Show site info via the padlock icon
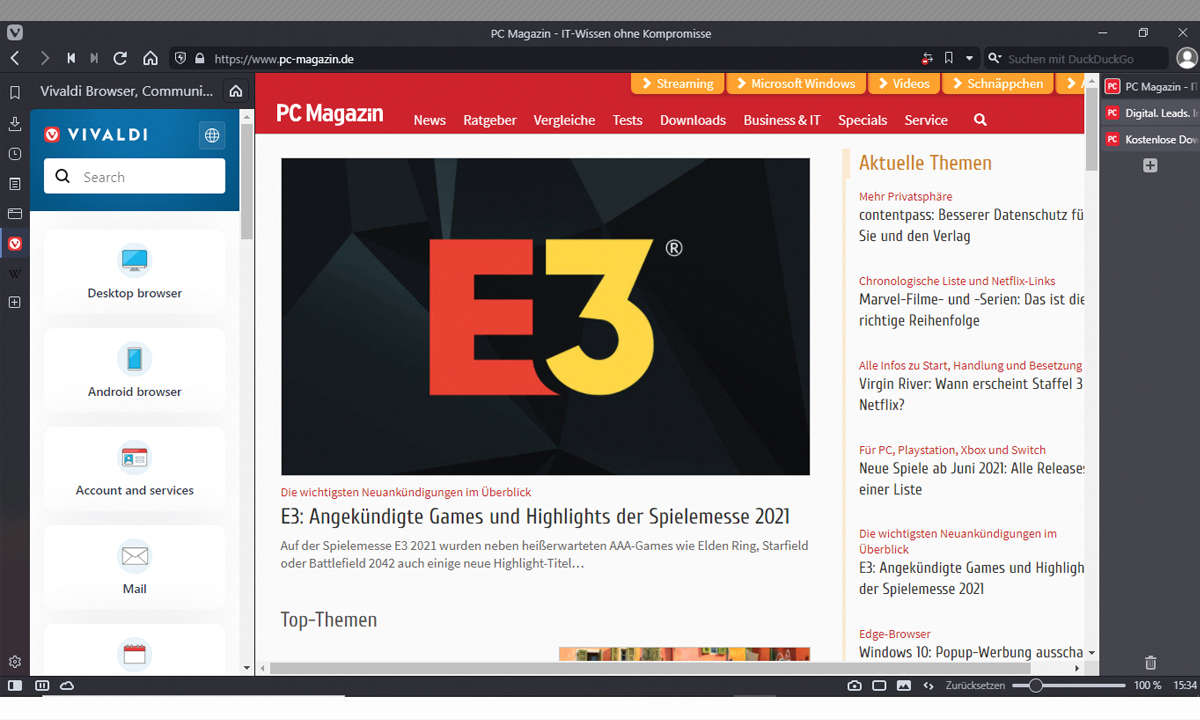Screen dimensions: 1200x720 (x=200, y=59)
